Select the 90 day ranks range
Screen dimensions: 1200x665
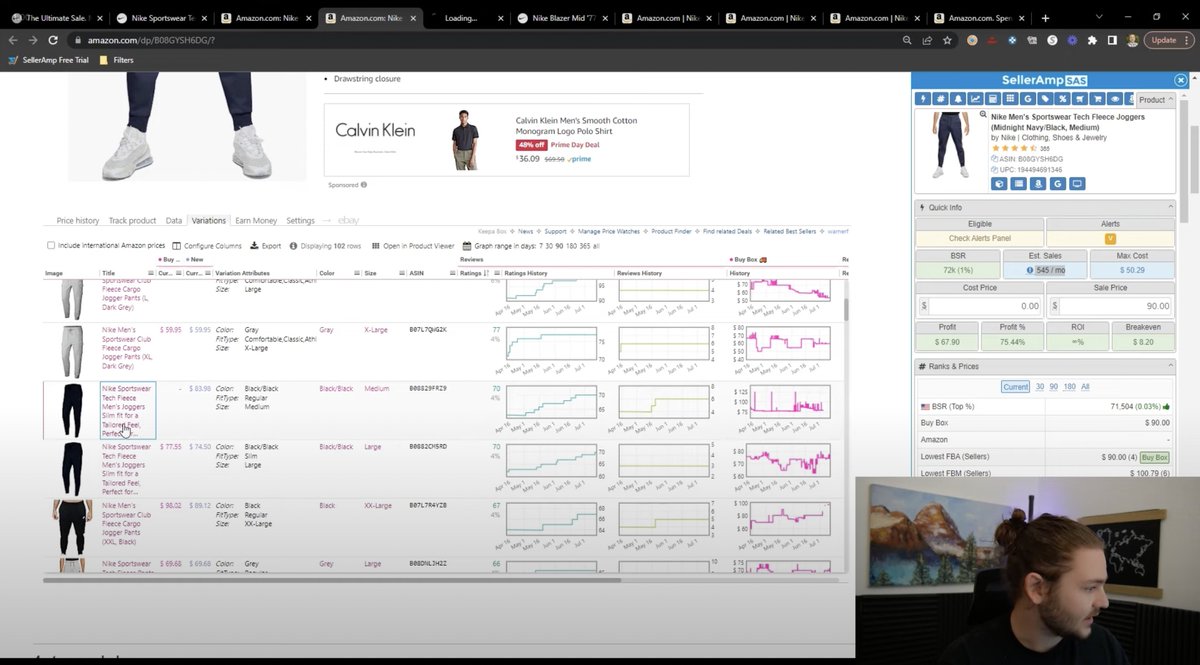click(x=1054, y=386)
